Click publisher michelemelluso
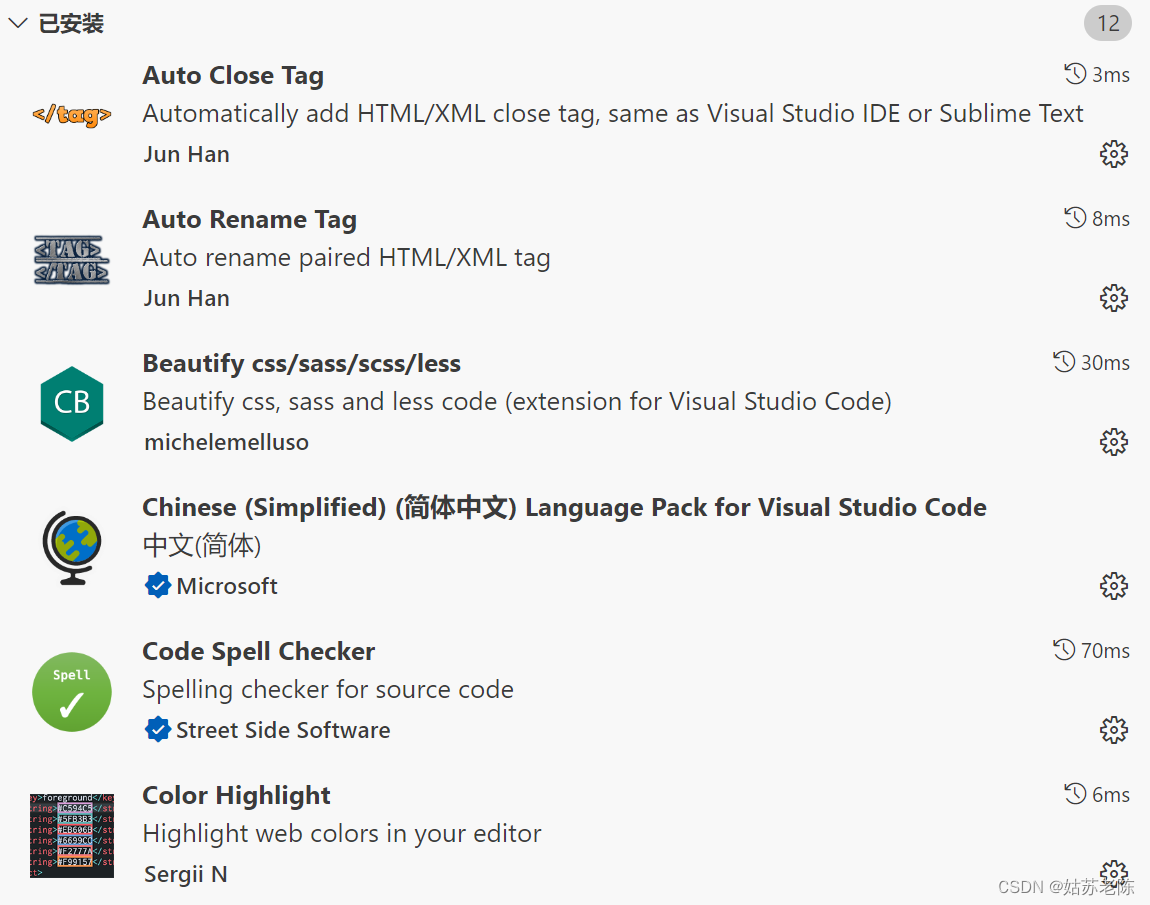This screenshot has height=905, width=1150. (x=227, y=442)
